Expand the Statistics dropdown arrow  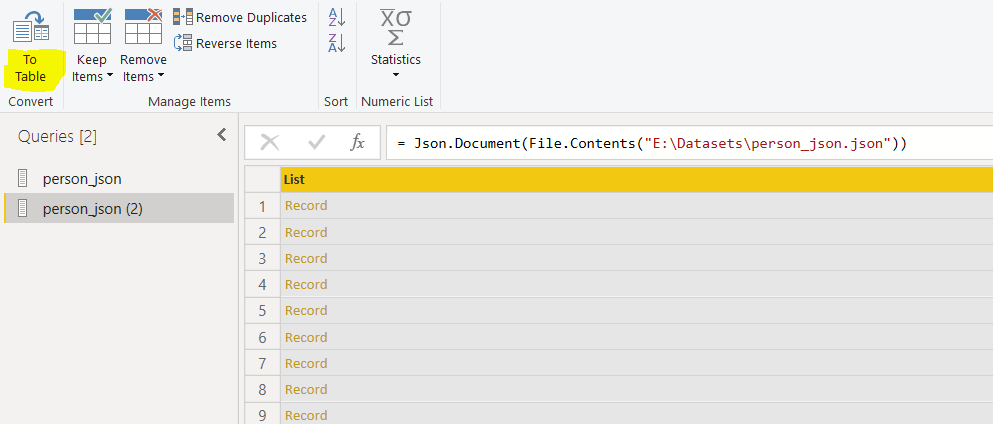point(395,75)
